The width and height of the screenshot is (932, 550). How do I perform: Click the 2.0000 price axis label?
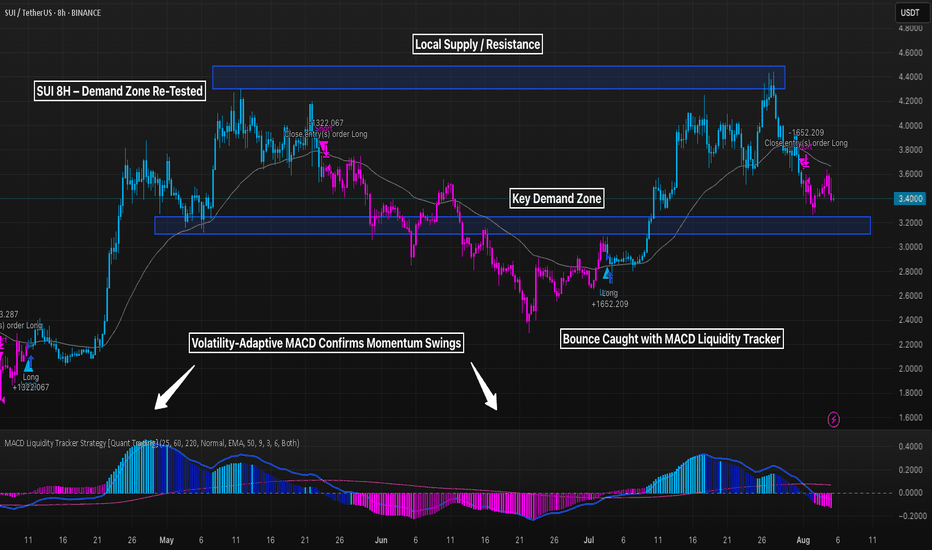910,369
